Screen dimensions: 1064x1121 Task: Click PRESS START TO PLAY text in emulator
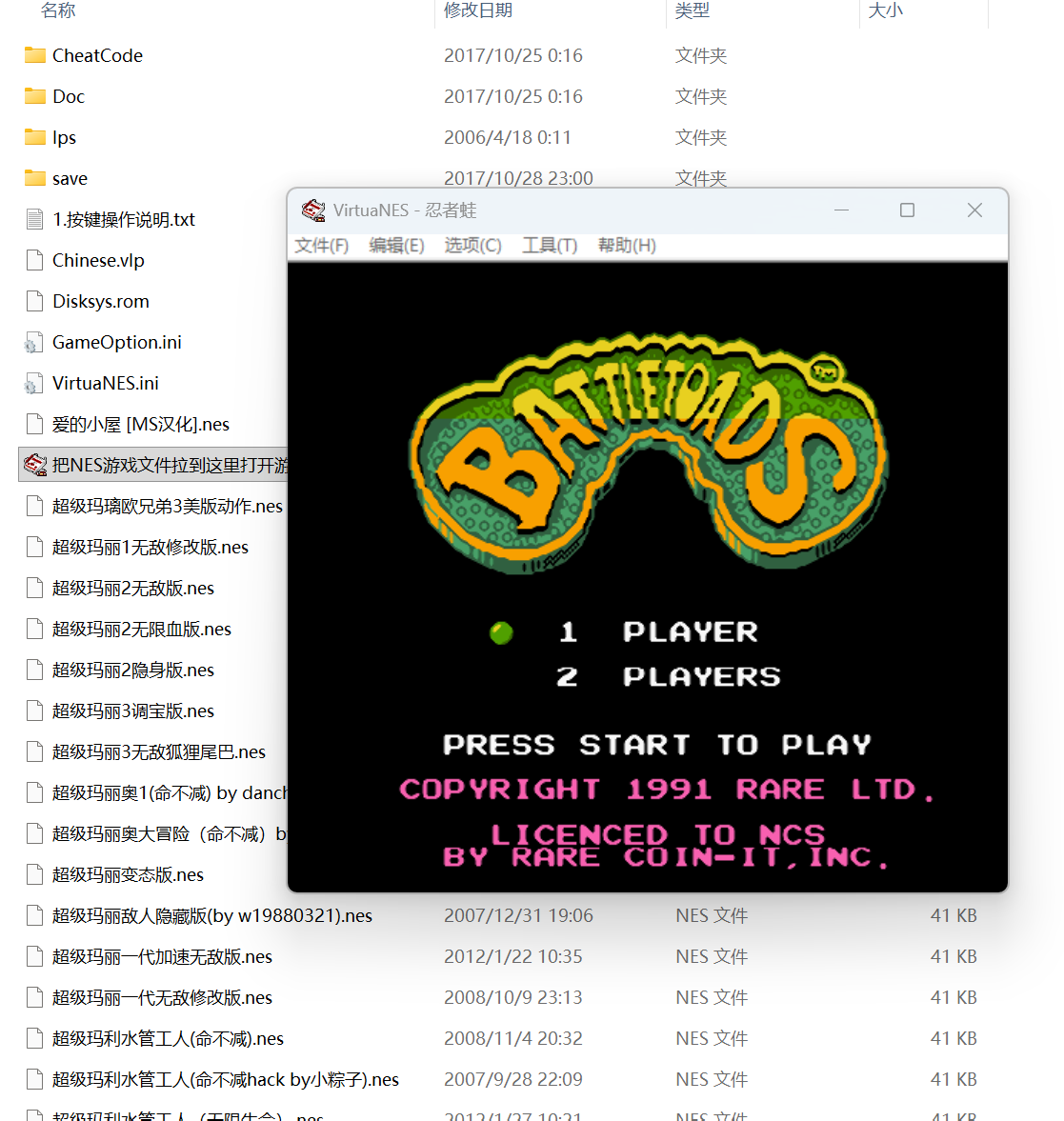pyautogui.click(x=657, y=745)
